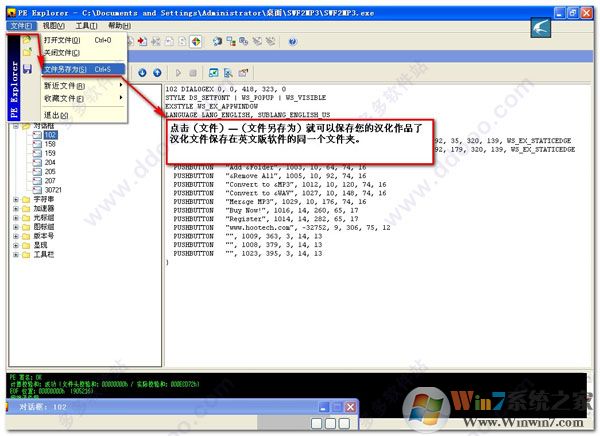The width and height of the screenshot is (600, 436).
Task: Open the 收藏文件 favorites submenu
Action: (66, 99)
